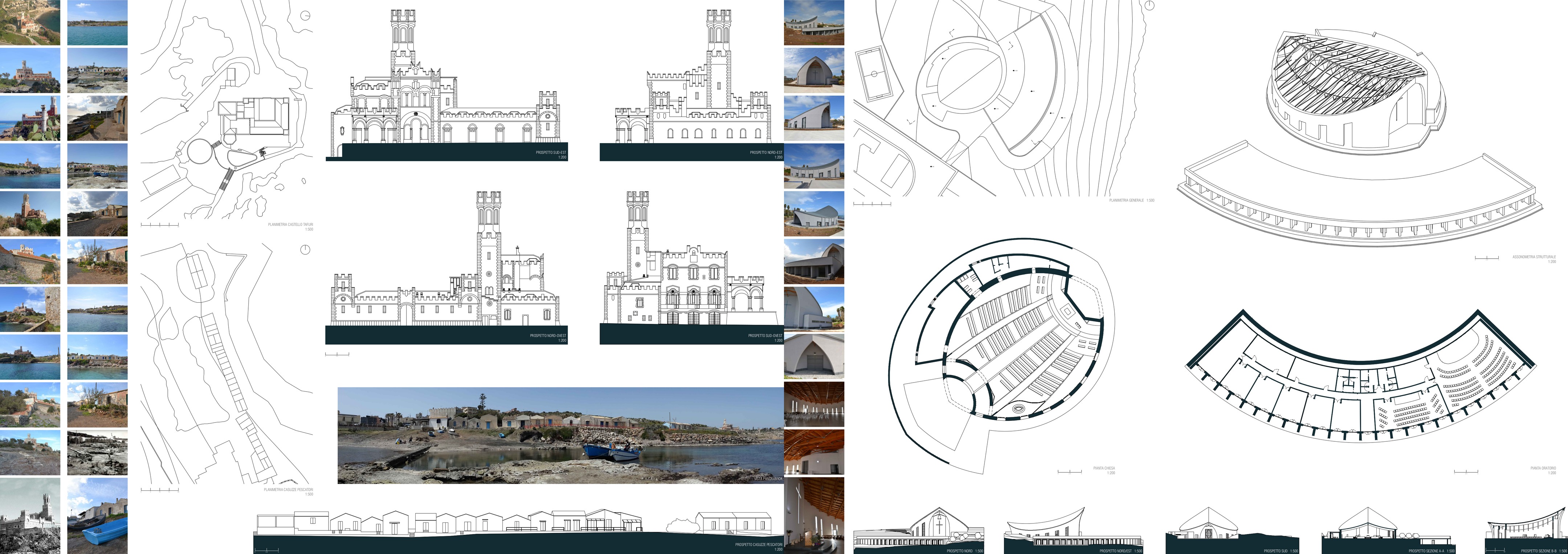Select the fishermen houses long elevation drawing

pyautogui.click(x=519, y=531)
